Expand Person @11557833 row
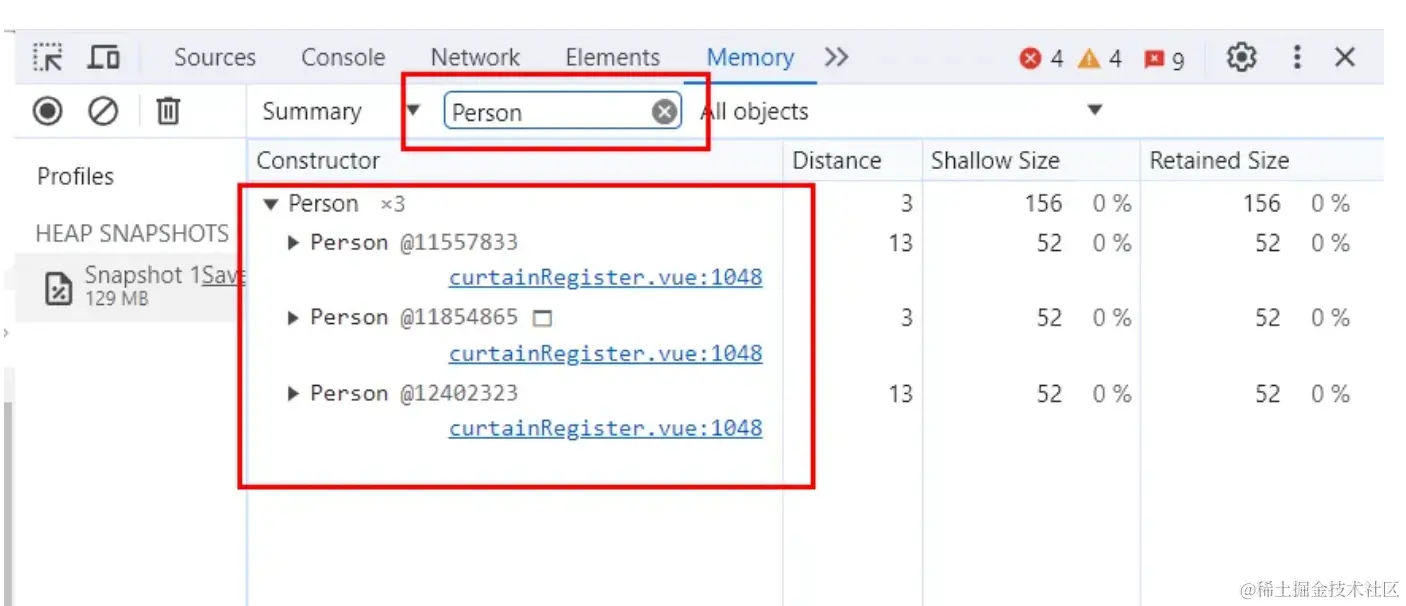The height and width of the screenshot is (606, 1406). click(x=293, y=243)
